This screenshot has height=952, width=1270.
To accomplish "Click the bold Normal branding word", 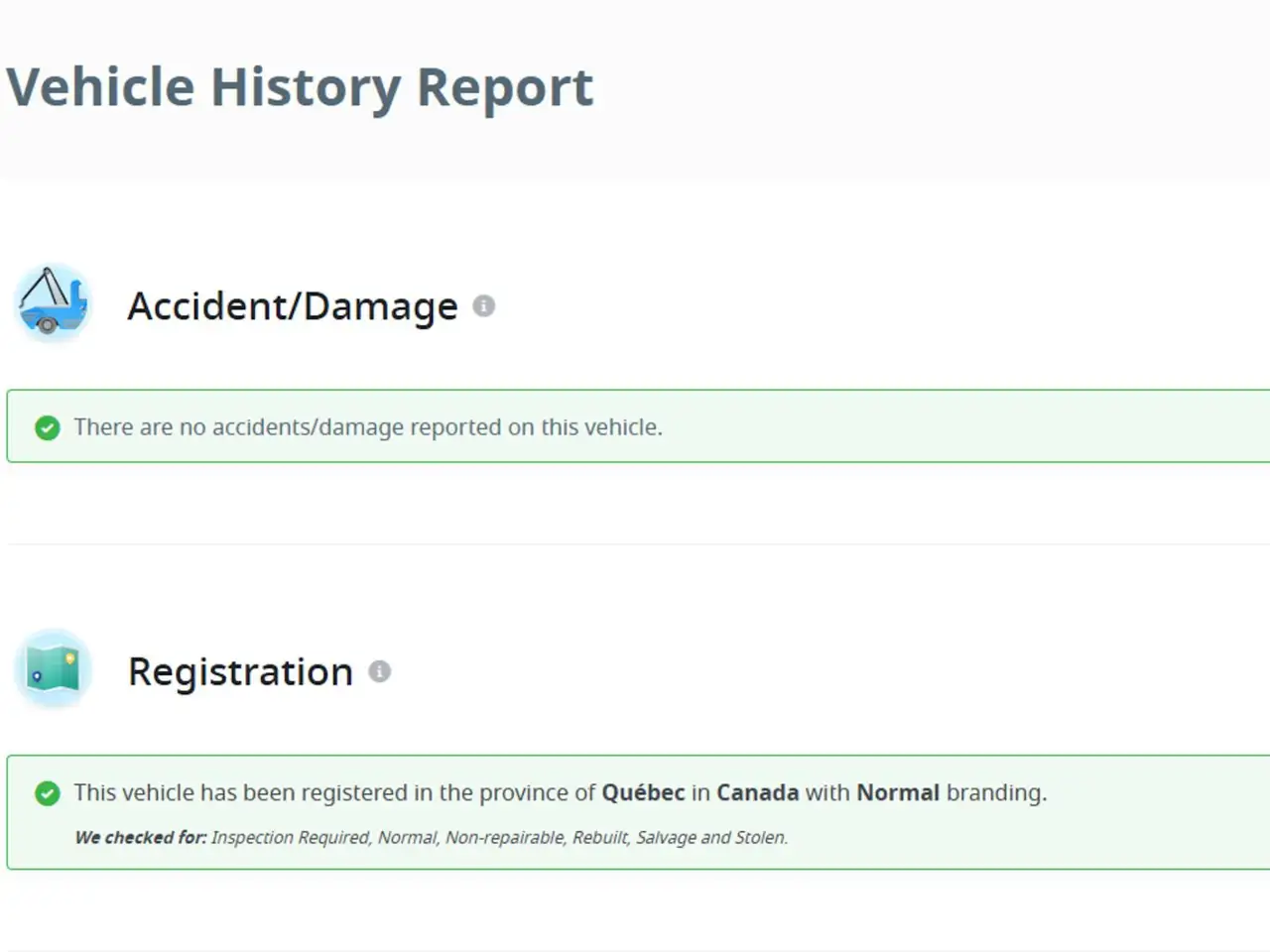I will click(x=898, y=792).
